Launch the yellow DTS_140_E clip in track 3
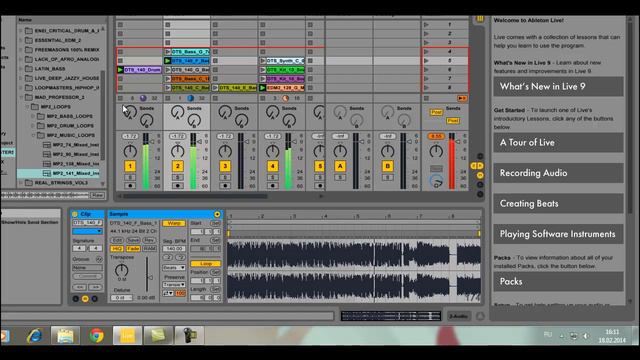640x360 pixels. [x=215, y=88]
